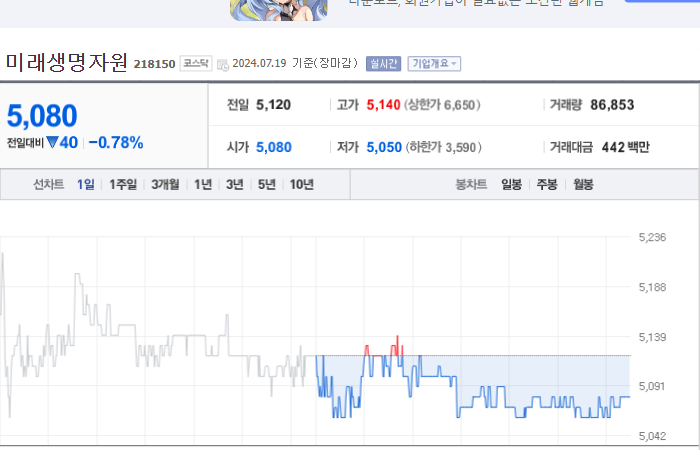Viewport: 700px width, 450px height.
Task: Select the 1일 line chart tab
Action: pos(86,184)
